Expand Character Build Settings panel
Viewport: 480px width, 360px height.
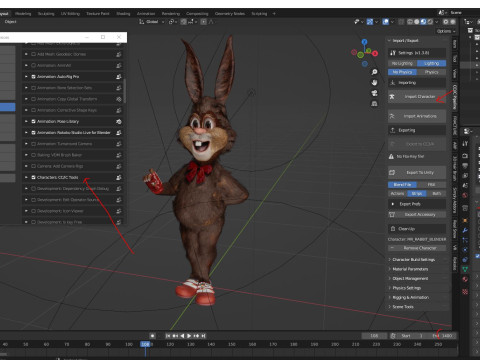(x=413, y=259)
